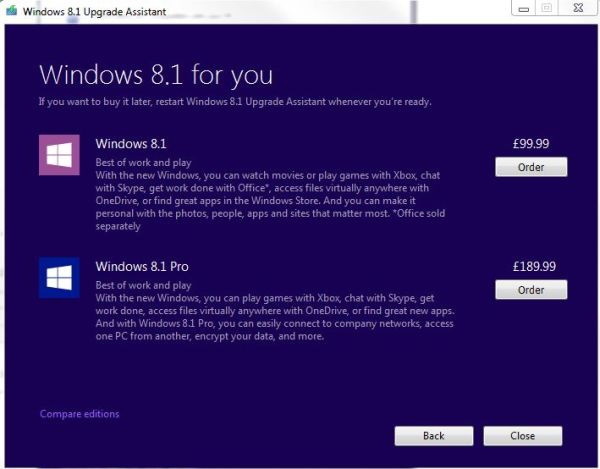The height and width of the screenshot is (469, 600).
Task: Click the Windows 8.1 description mentioning Office sold separately
Action: click(x=270, y=200)
